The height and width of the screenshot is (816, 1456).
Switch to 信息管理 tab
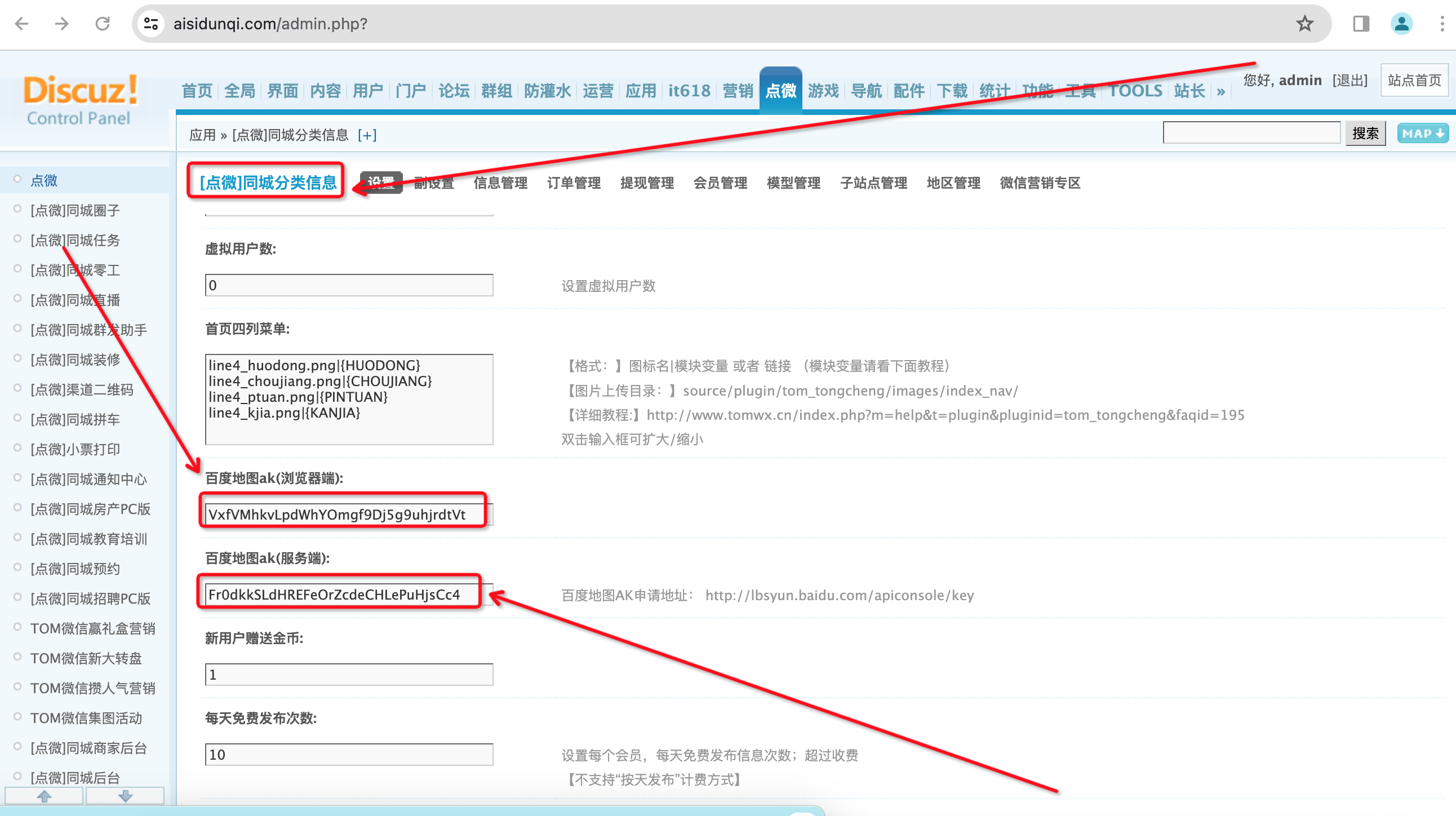pos(500,183)
